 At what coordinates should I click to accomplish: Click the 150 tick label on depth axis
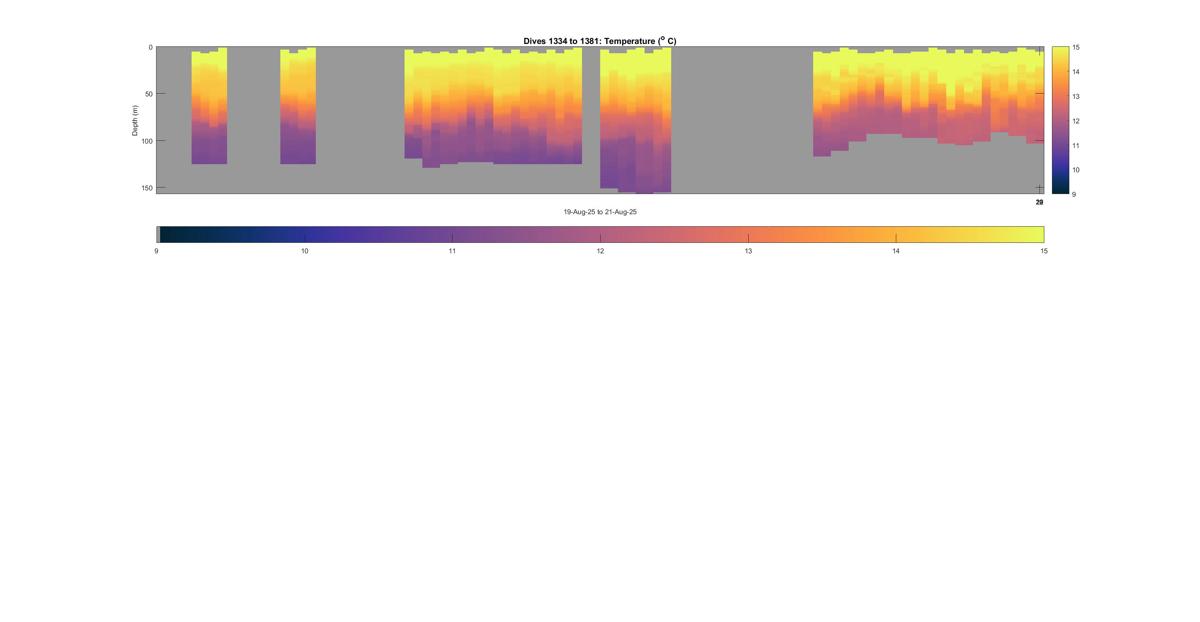tap(146, 188)
